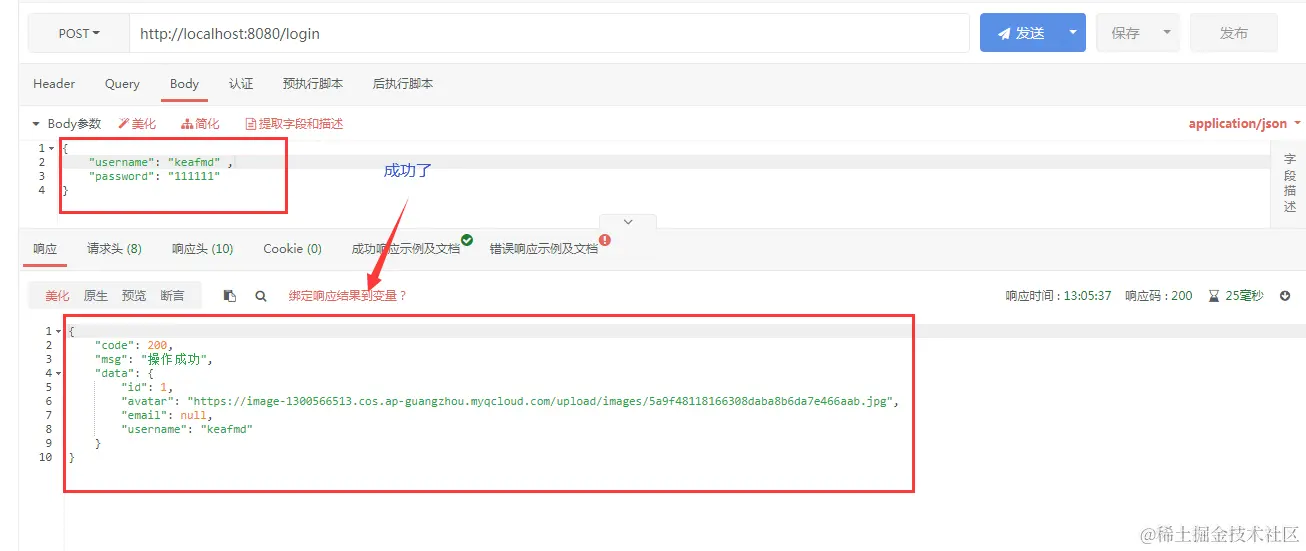The width and height of the screenshot is (1306, 551).
Task: Click the "code": 200 line in response
Action: tap(134, 345)
